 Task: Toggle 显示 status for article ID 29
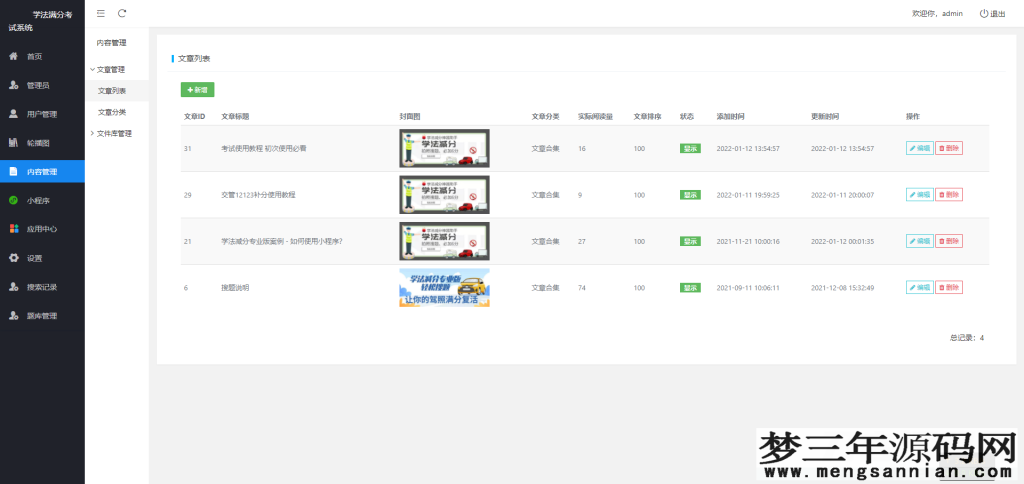(x=690, y=194)
